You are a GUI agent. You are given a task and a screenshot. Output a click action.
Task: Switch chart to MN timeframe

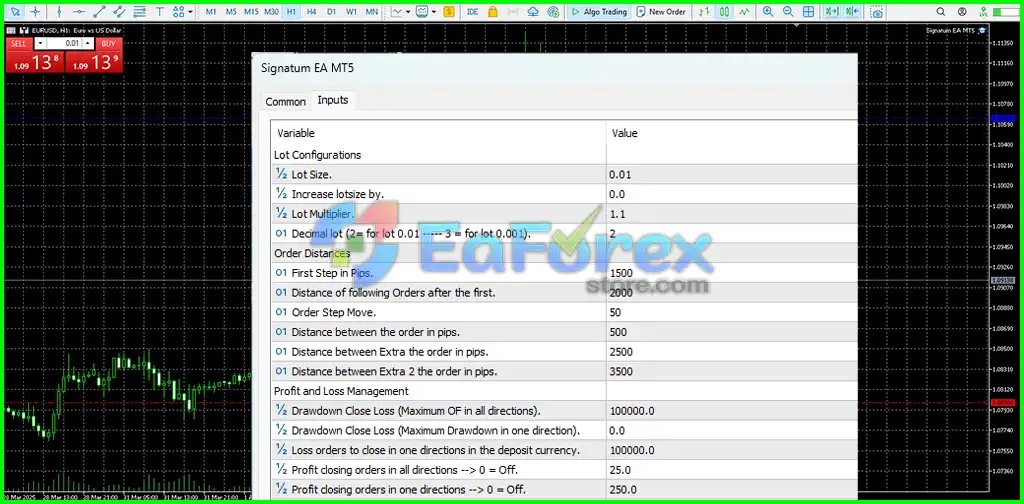pos(372,12)
